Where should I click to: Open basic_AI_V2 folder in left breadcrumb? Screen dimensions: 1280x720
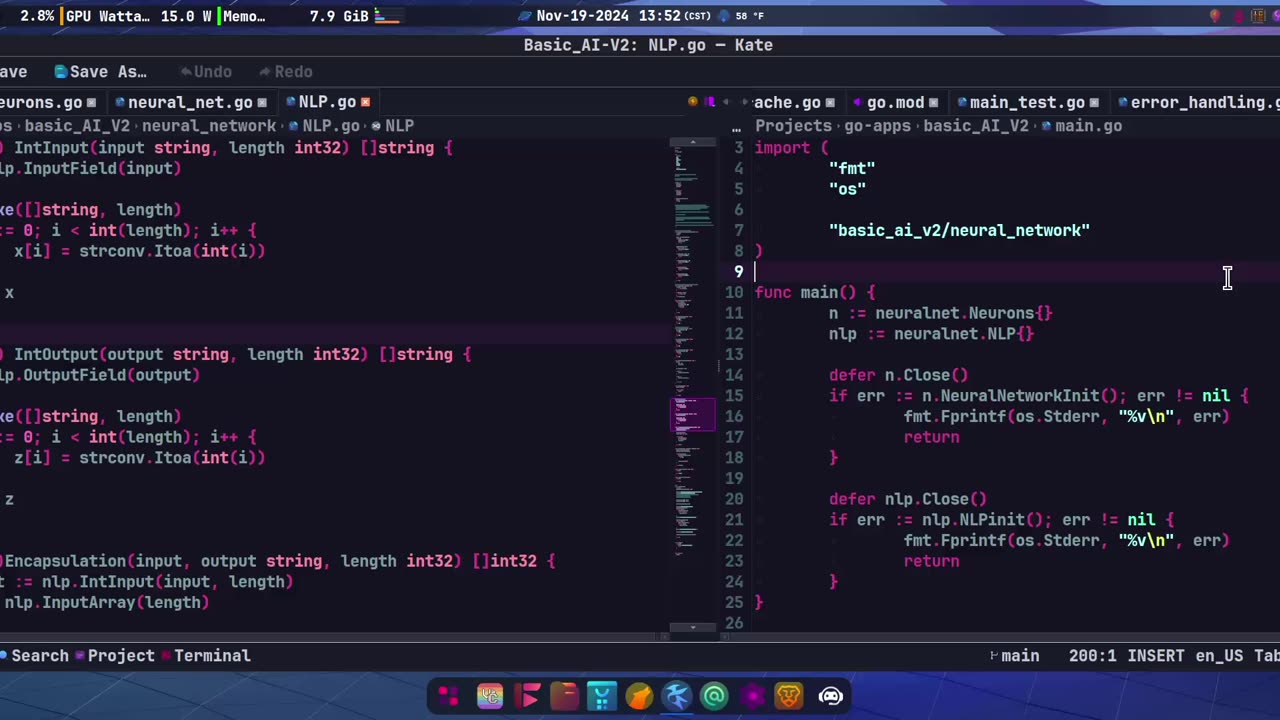(x=77, y=126)
